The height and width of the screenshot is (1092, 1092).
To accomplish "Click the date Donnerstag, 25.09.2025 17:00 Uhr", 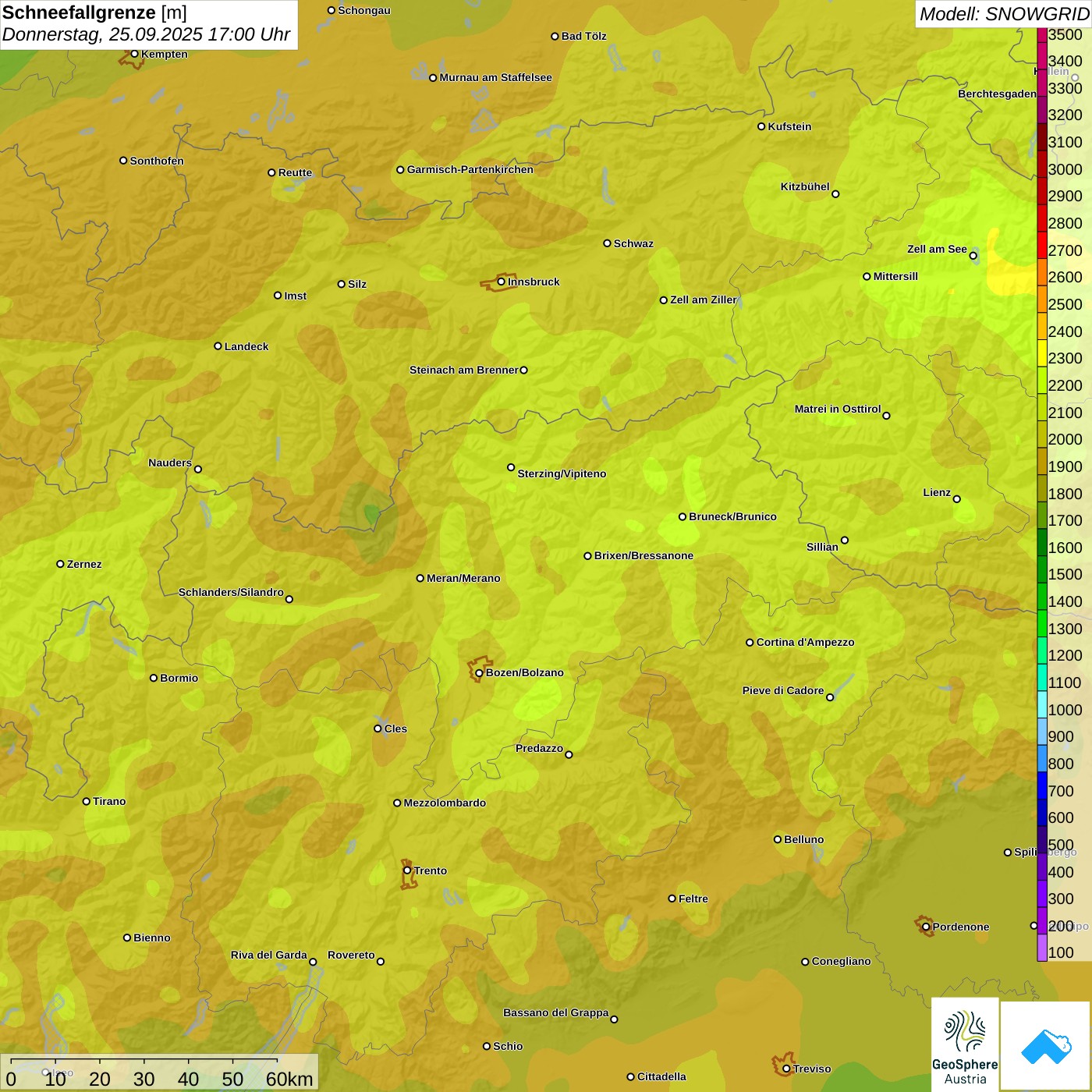I will click(146, 34).
